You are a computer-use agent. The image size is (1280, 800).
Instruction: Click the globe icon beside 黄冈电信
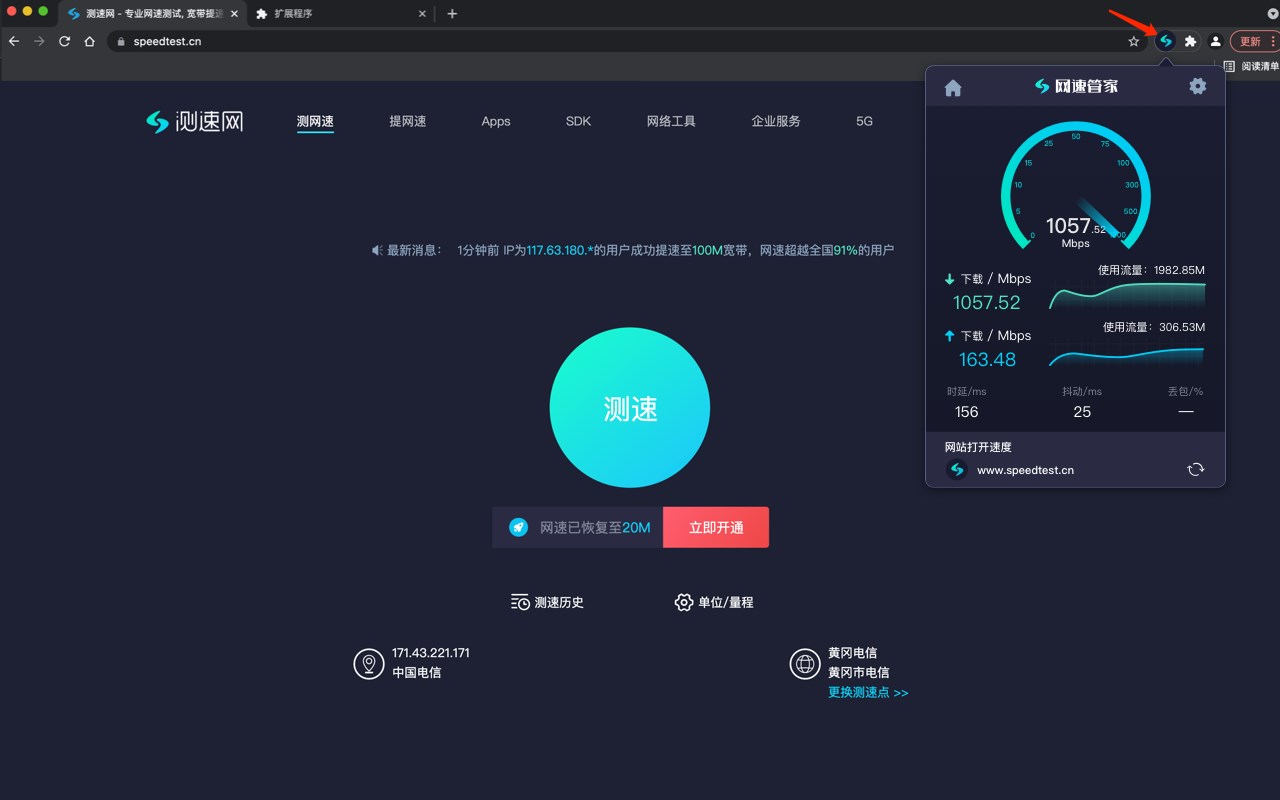click(805, 663)
